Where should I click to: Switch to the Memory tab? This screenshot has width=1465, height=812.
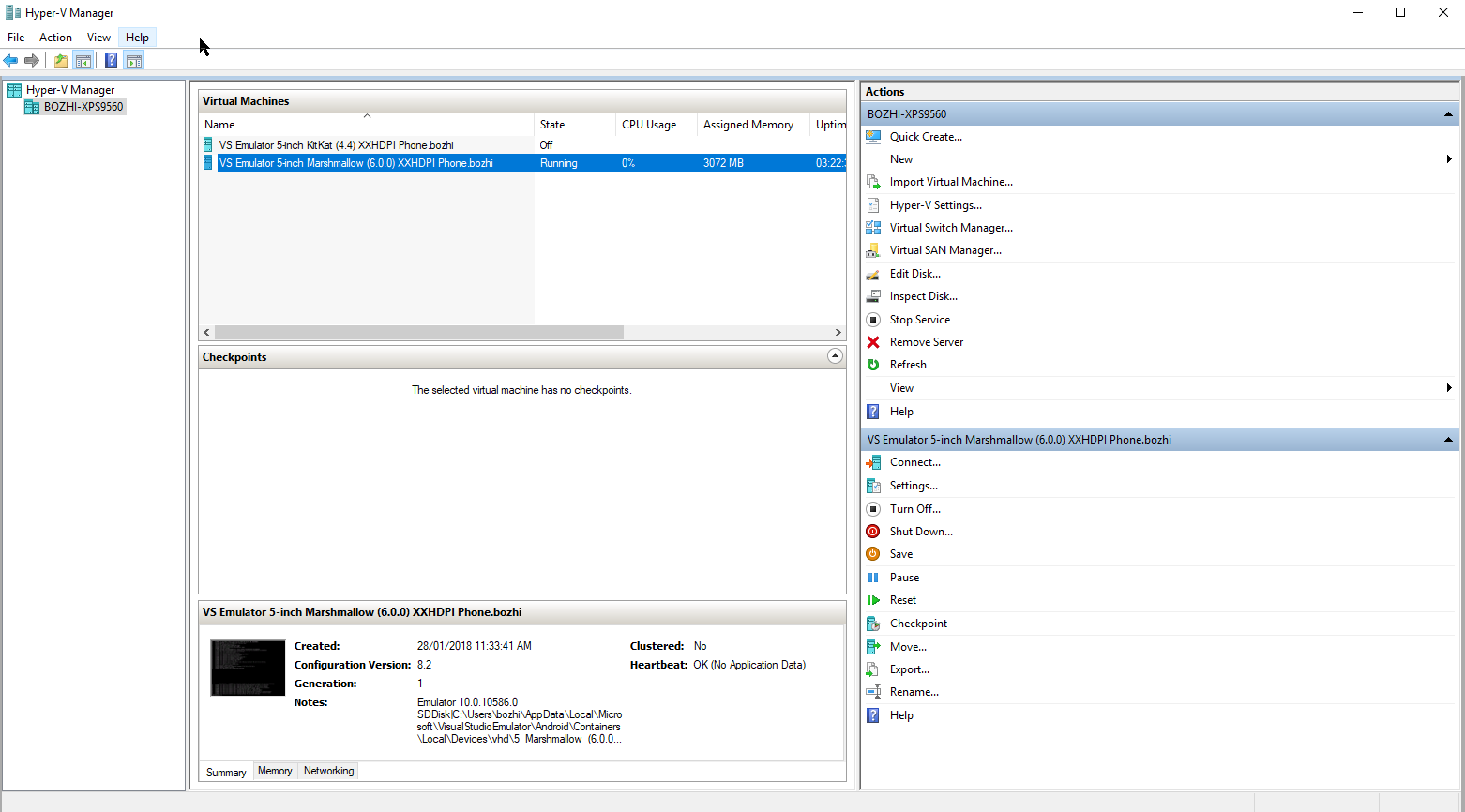pyautogui.click(x=275, y=771)
